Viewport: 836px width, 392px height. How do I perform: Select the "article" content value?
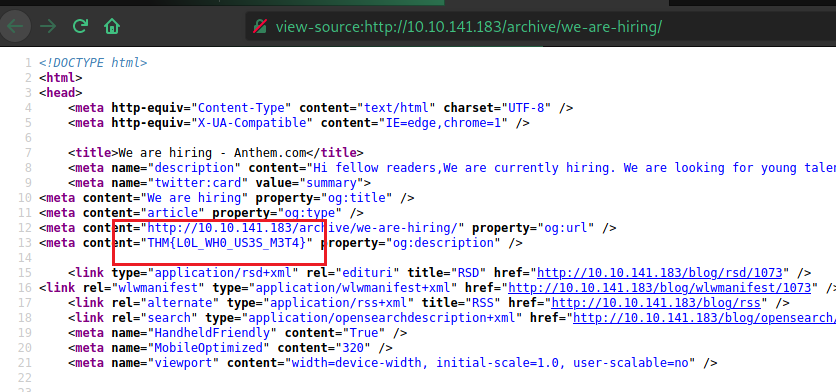click(x=173, y=213)
